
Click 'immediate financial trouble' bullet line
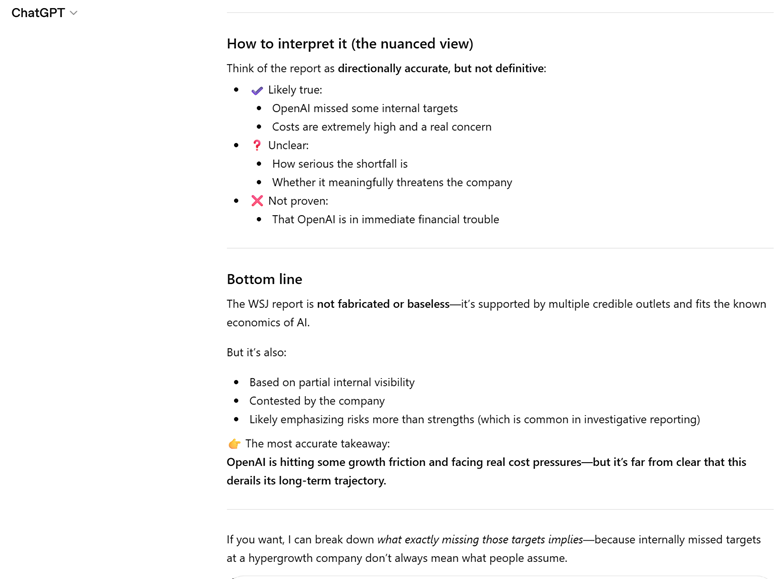(385, 220)
